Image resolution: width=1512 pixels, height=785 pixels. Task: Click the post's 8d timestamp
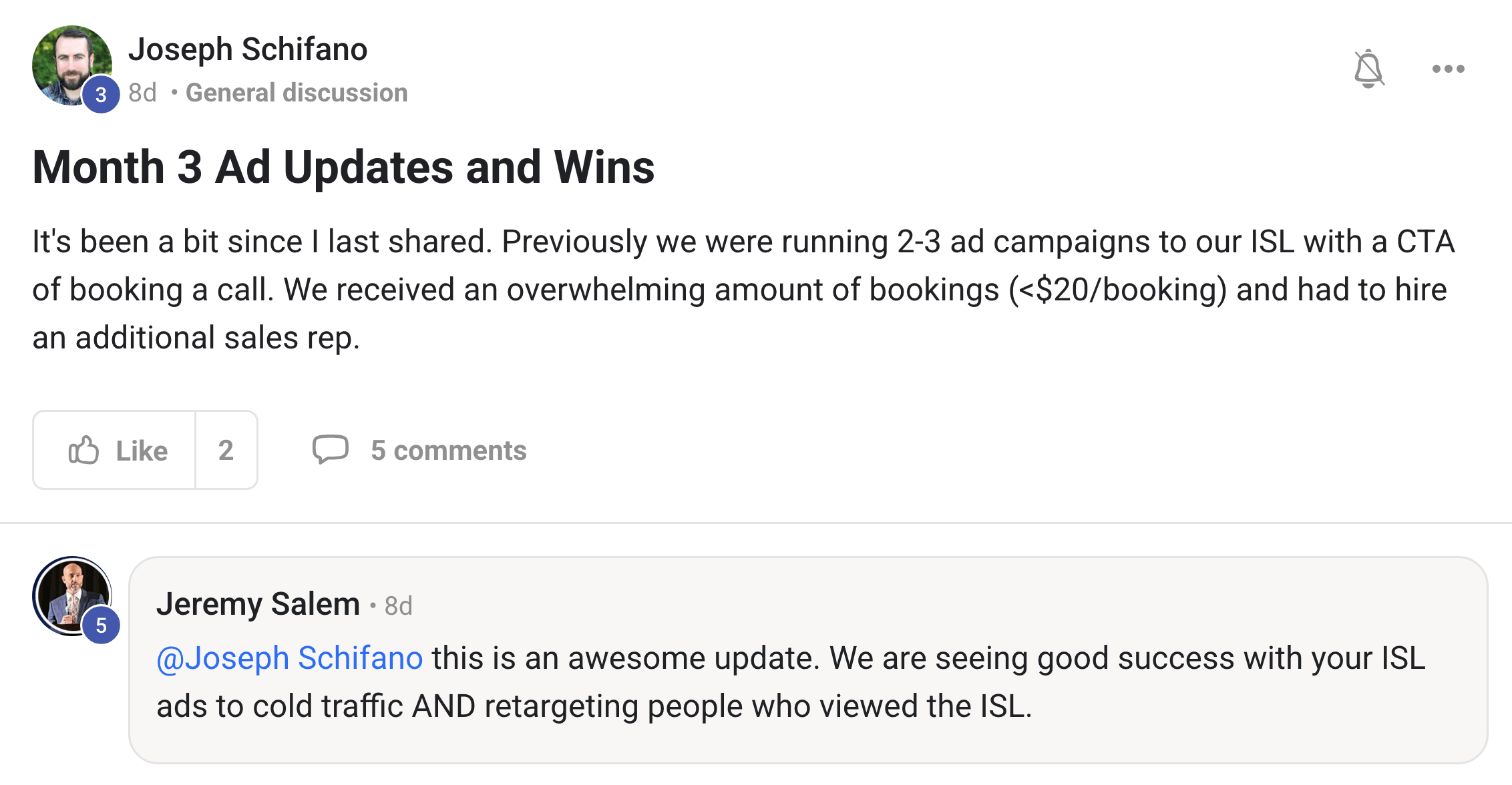(x=142, y=93)
